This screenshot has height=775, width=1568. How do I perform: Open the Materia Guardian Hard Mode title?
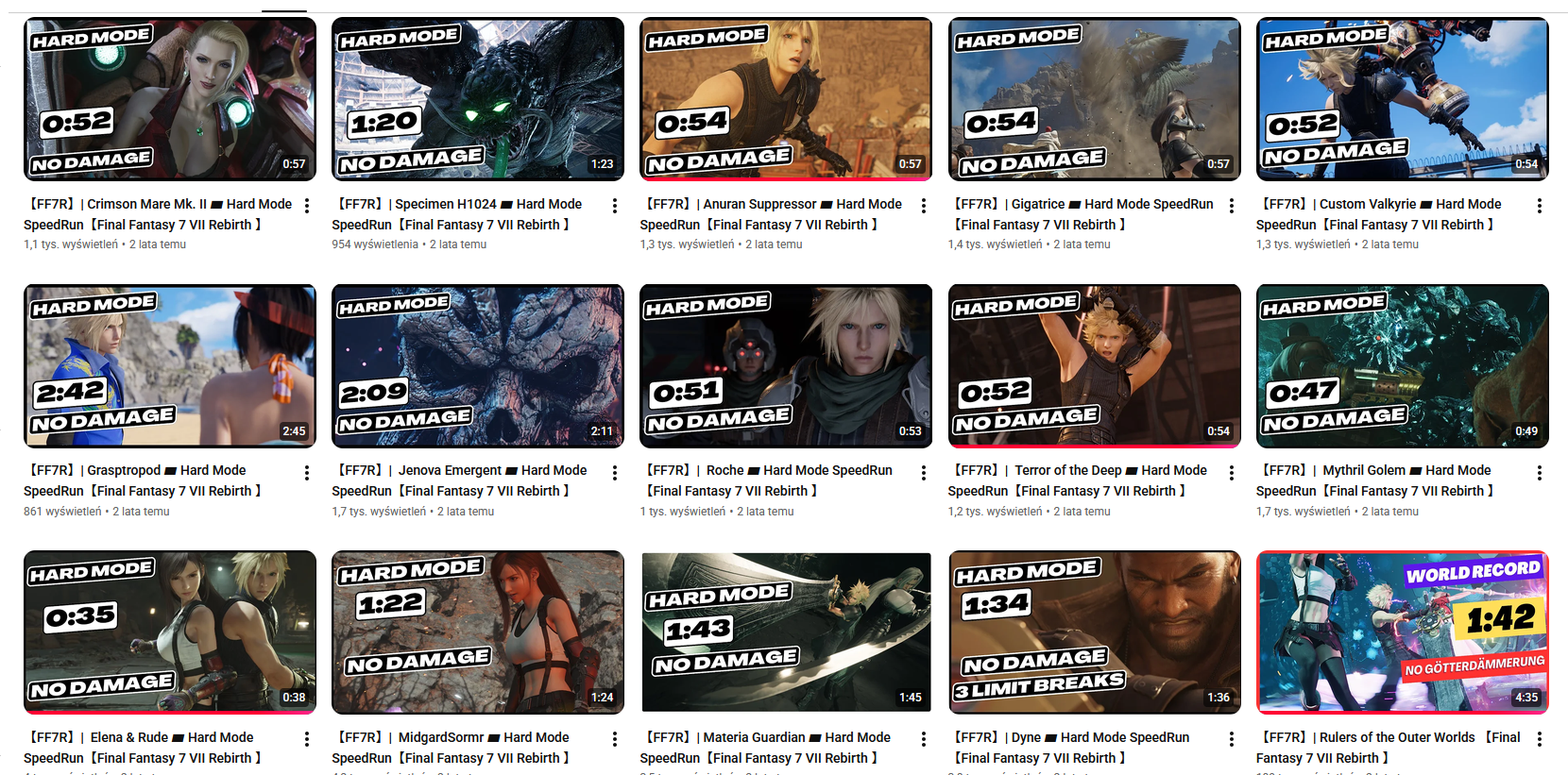pos(765,748)
